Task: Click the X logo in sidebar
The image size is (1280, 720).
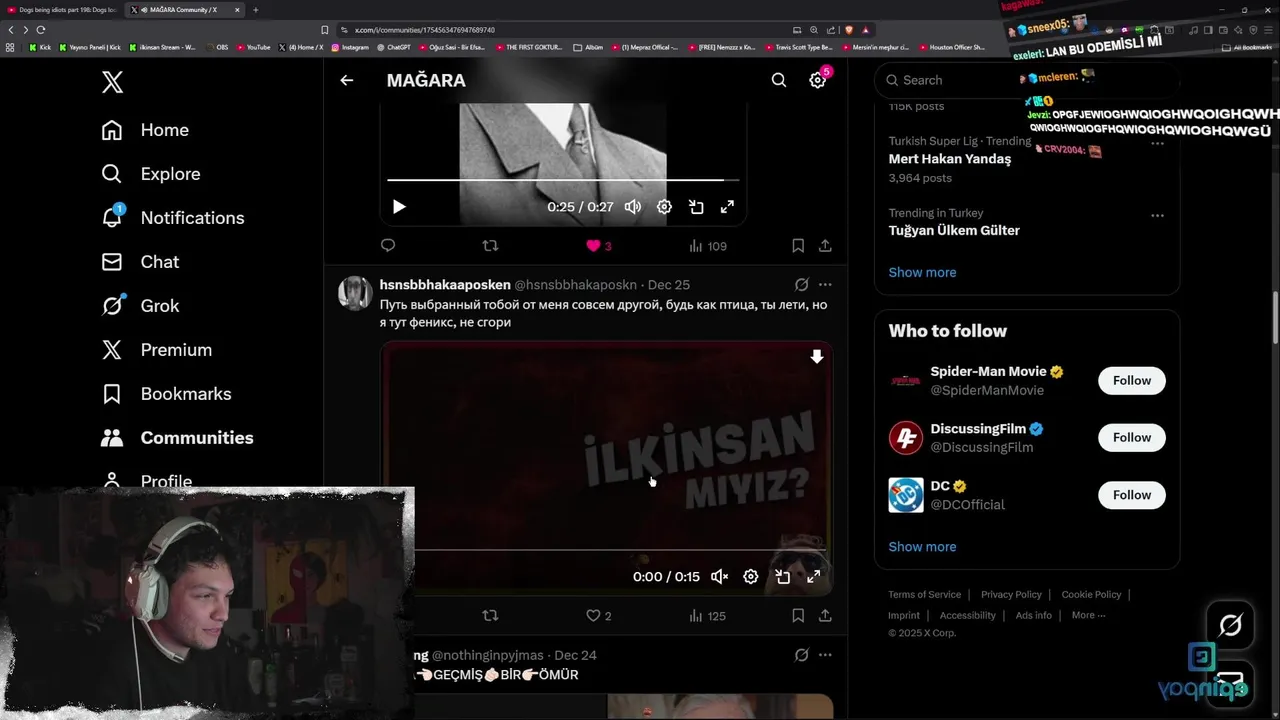Action: [x=113, y=82]
